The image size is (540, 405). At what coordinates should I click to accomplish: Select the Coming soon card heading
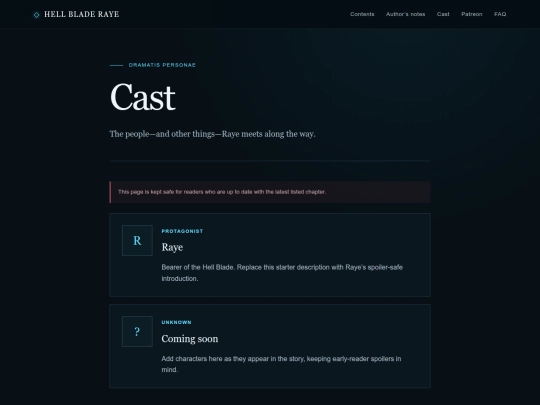pos(190,339)
